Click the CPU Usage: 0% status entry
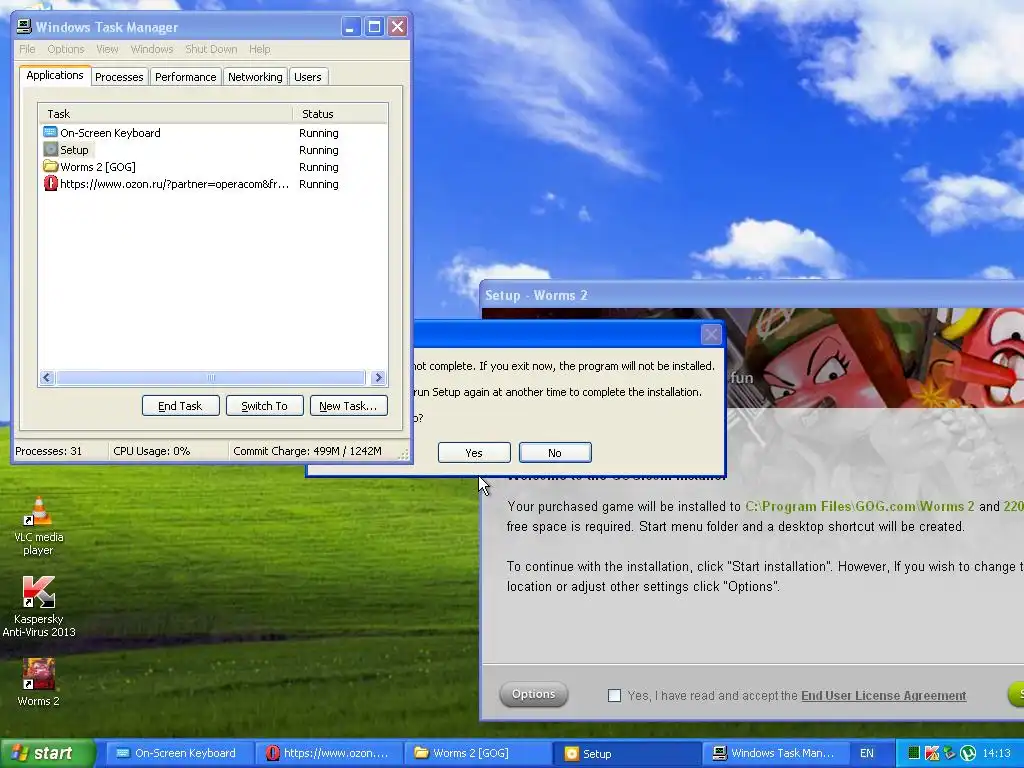This screenshot has width=1024, height=768. point(168,451)
